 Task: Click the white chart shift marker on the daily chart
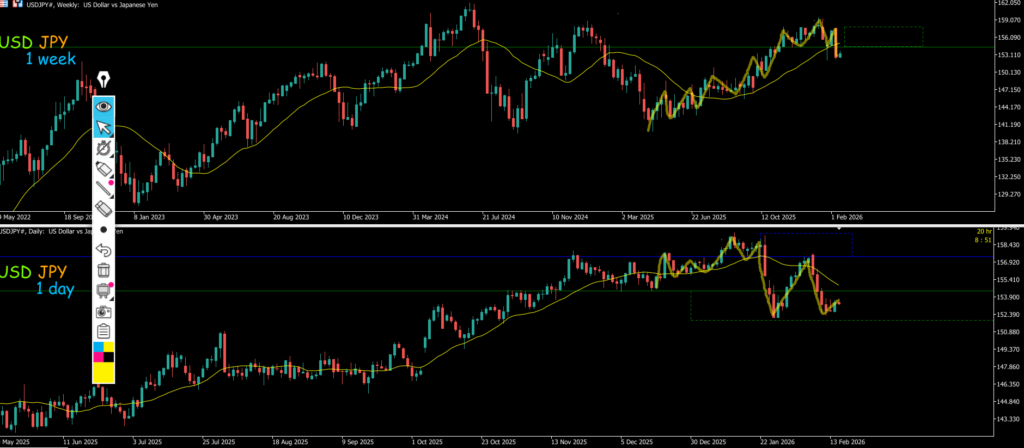(x=839, y=228)
